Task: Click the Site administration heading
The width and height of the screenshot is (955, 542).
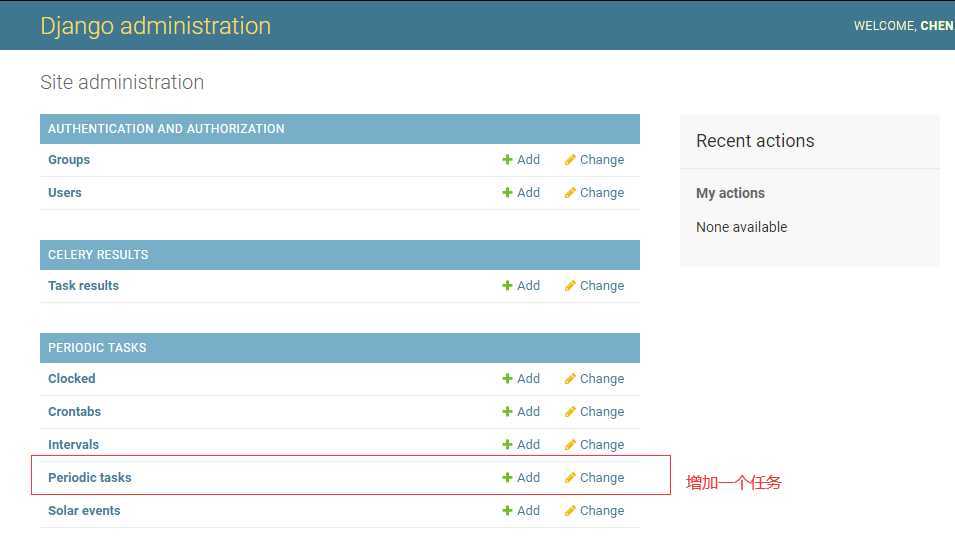Action: click(122, 82)
